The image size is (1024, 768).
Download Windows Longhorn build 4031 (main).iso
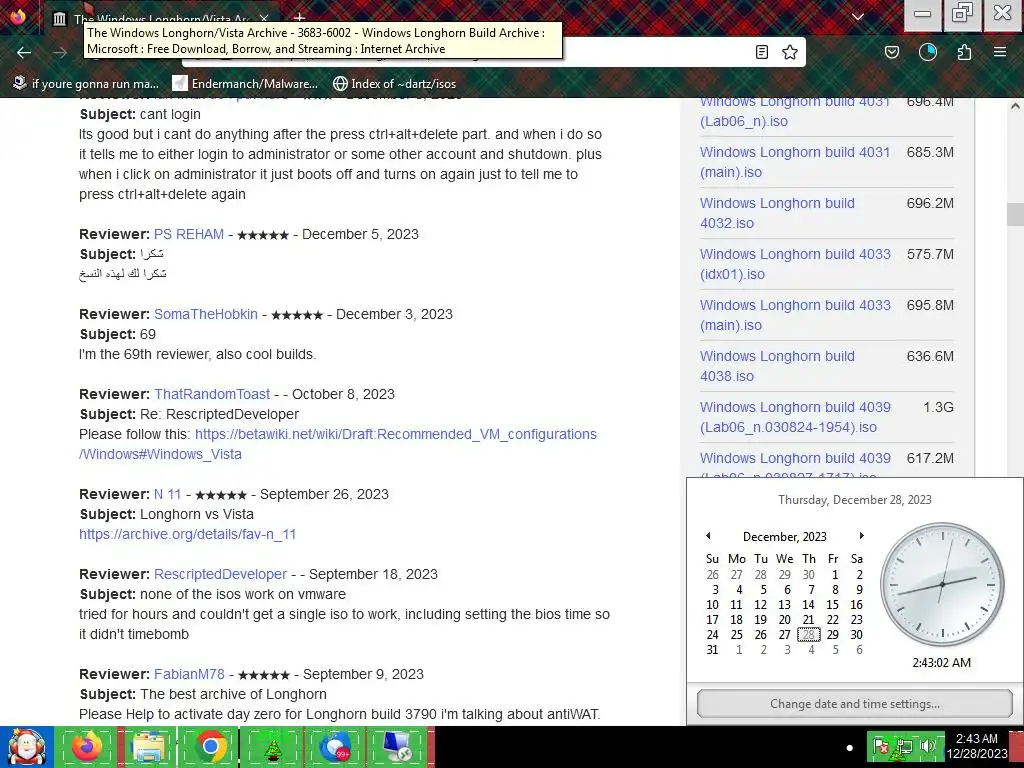click(x=795, y=162)
